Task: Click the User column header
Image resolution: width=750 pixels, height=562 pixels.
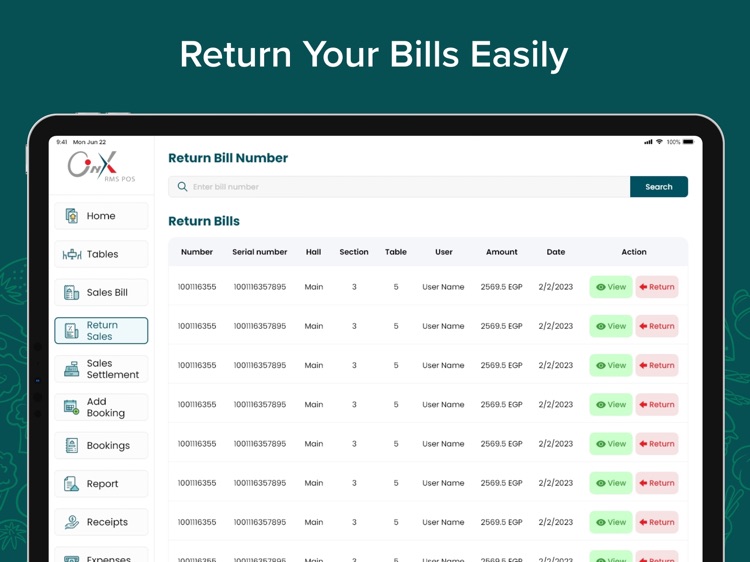Action: click(443, 252)
